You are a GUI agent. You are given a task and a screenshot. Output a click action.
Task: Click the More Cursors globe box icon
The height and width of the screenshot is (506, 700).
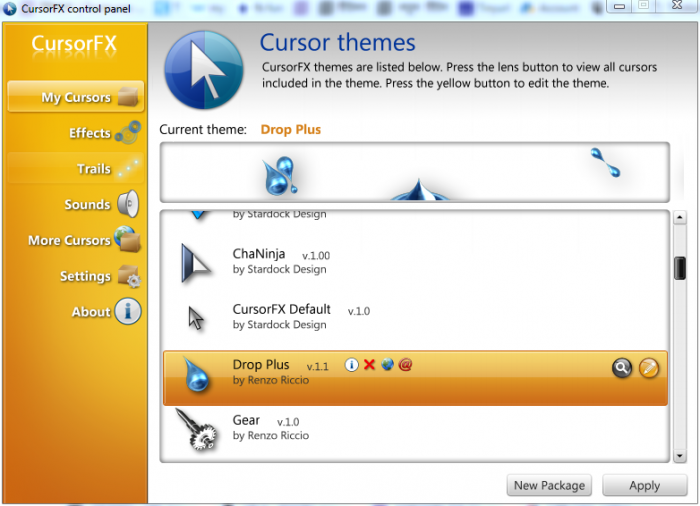coord(127,239)
